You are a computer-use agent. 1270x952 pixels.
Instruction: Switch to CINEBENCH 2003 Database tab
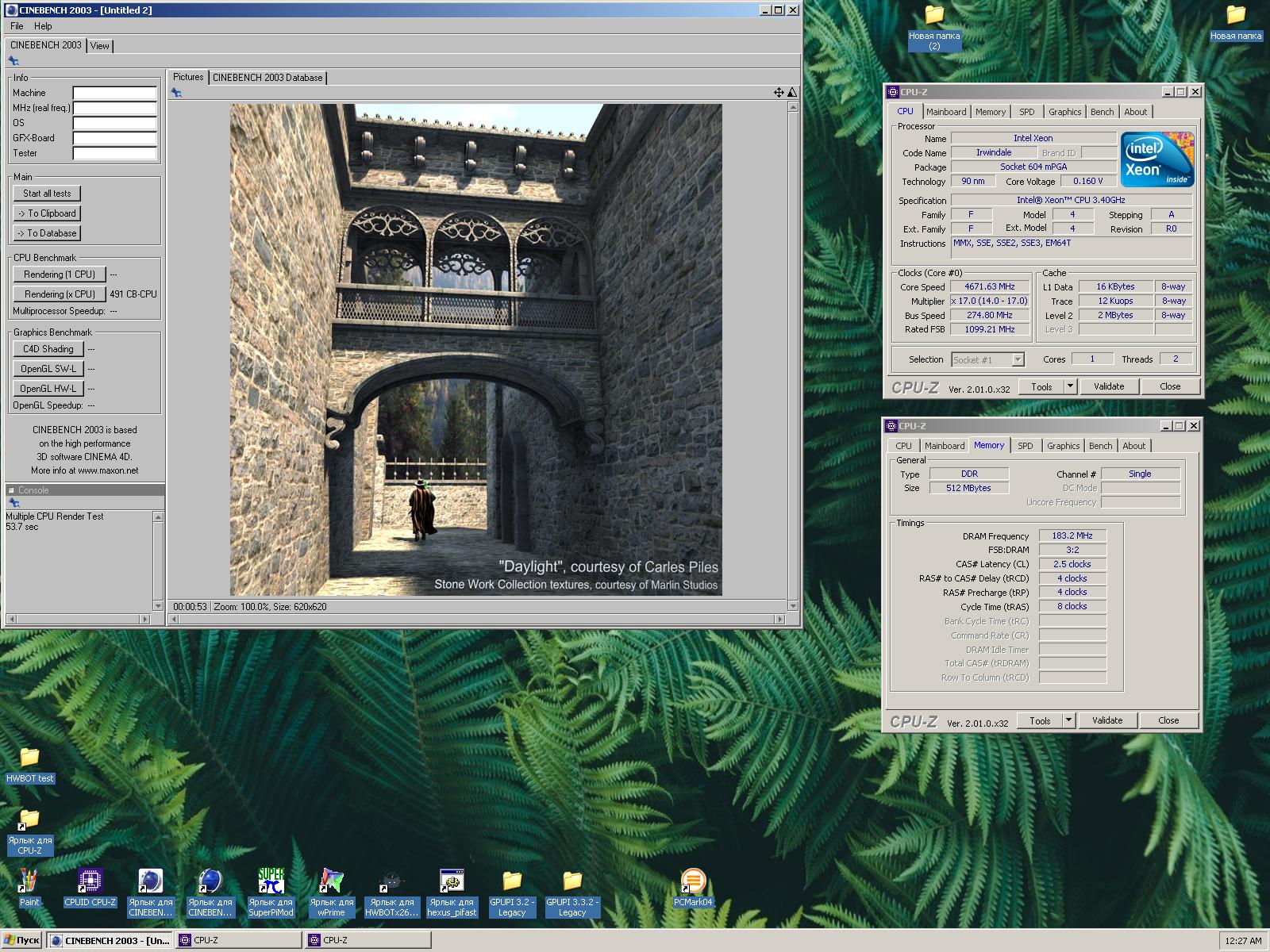click(267, 78)
